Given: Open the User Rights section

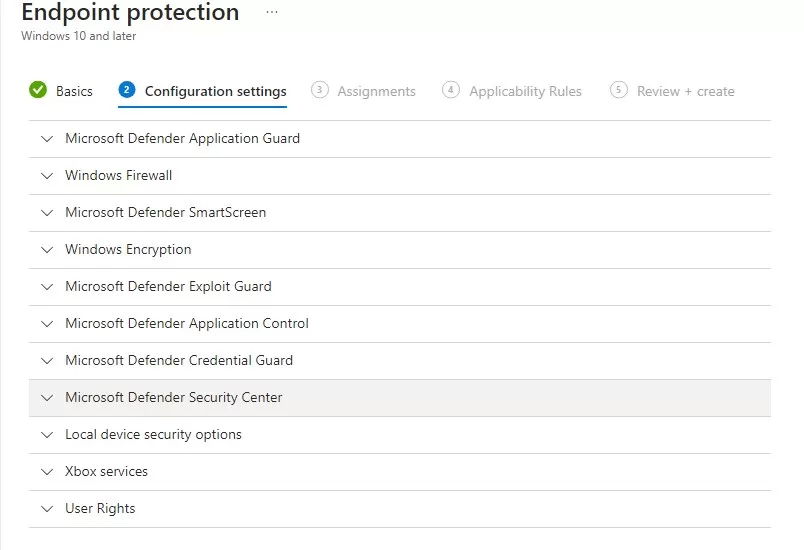Looking at the screenshot, I should (x=400, y=509).
